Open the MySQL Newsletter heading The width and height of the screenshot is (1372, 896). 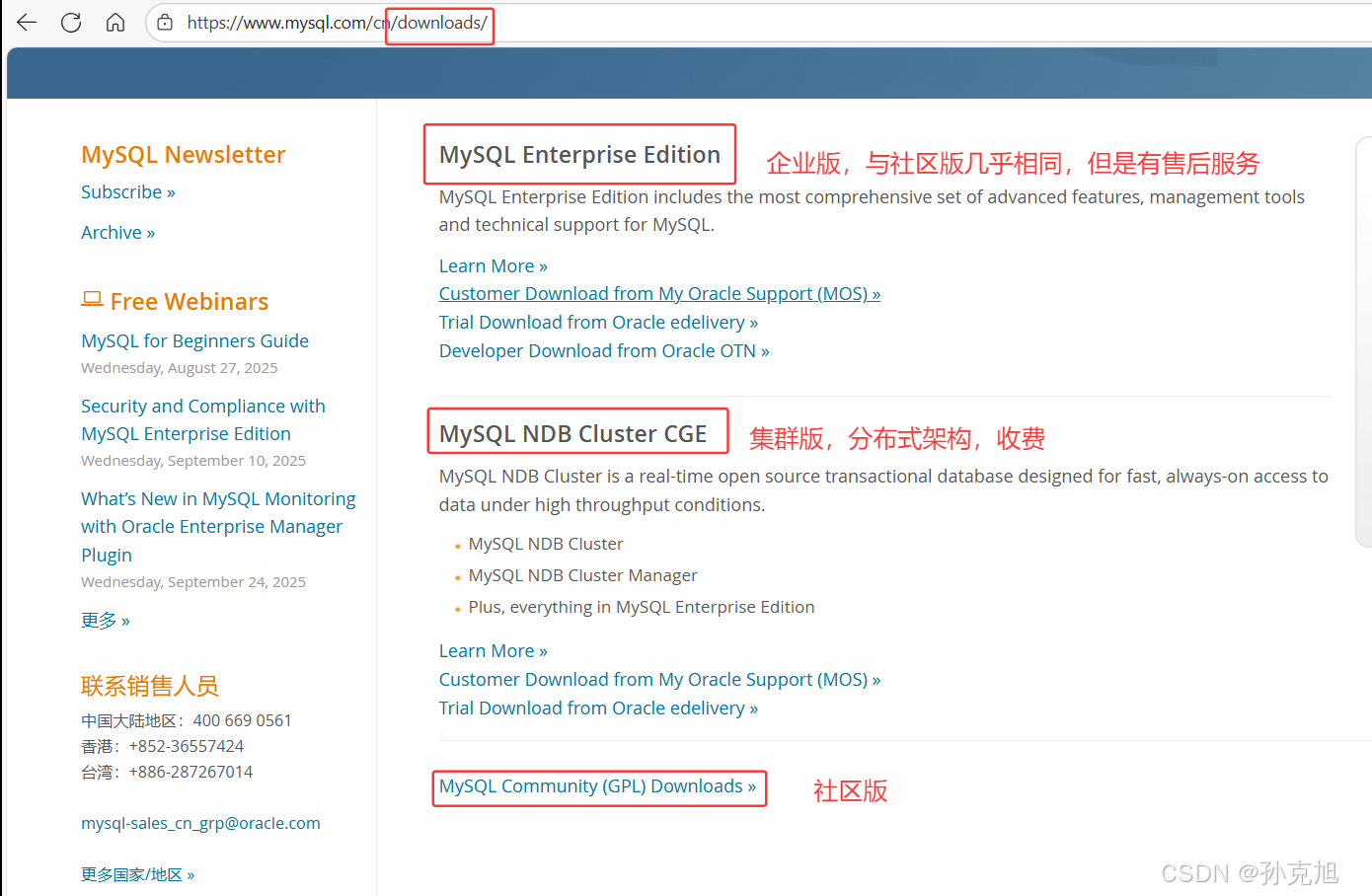(184, 155)
